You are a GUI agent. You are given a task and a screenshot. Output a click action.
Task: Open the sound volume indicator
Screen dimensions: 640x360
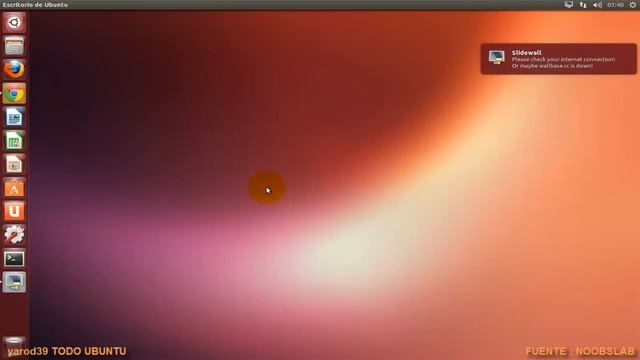(x=597, y=5)
